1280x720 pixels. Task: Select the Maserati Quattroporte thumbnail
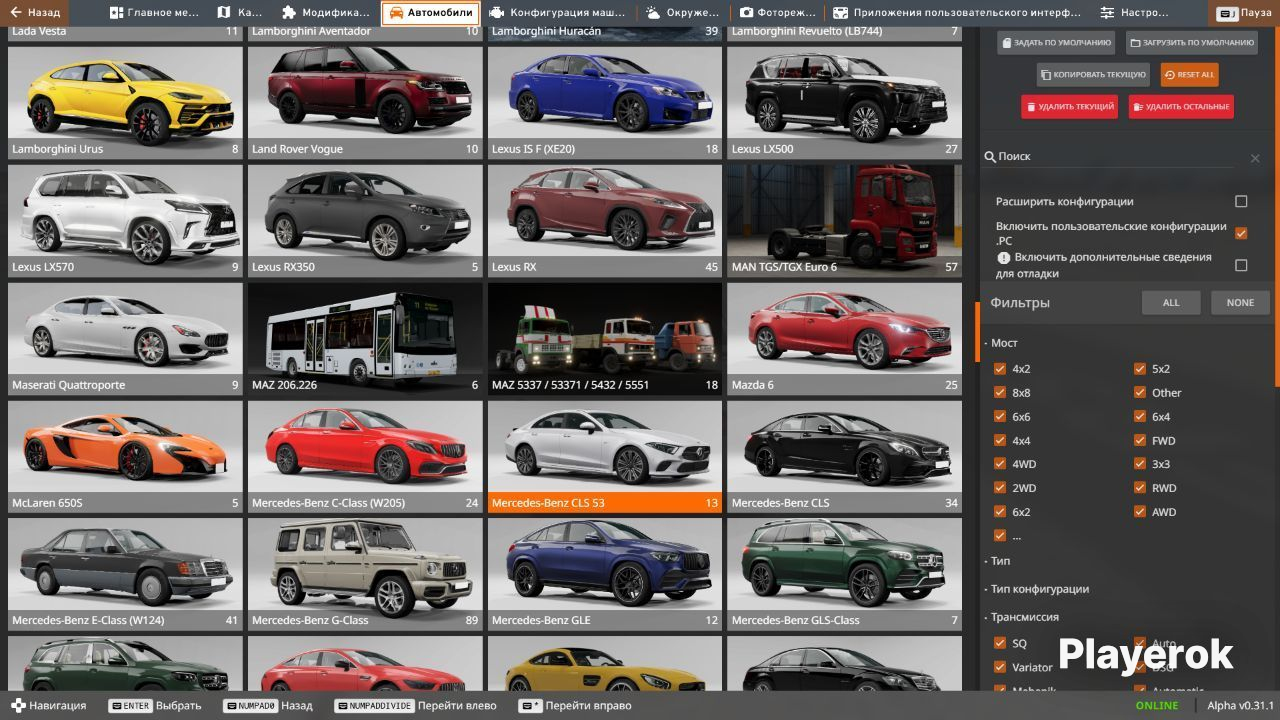pyautogui.click(x=125, y=338)
